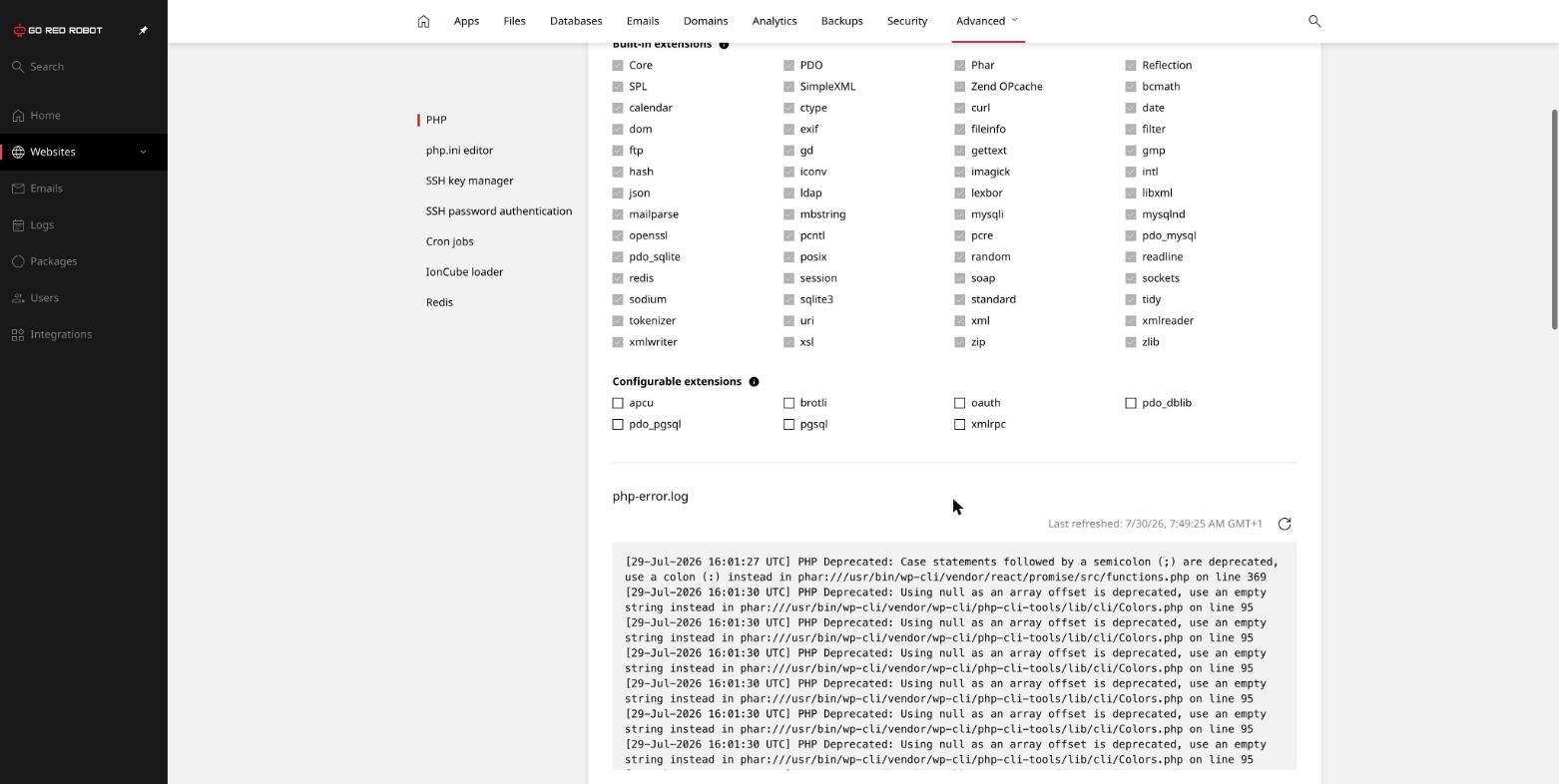The height and width of the screenshot is (784, 1559).
Task: Click the zlib extension checkbox
Action: (1131, 342)
